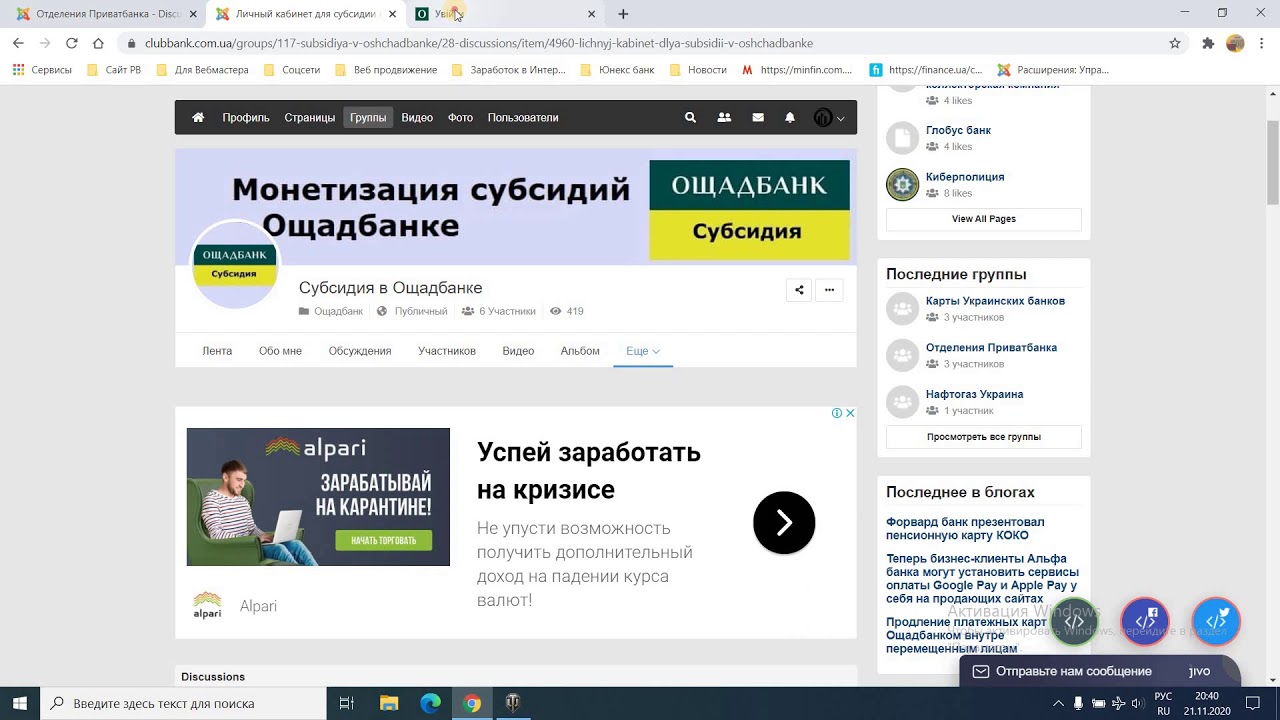The height and width of the screenshot is (720, 1280).
Task: Open the Юнекс банк bookmark folder
Action: tap(617, 70)
